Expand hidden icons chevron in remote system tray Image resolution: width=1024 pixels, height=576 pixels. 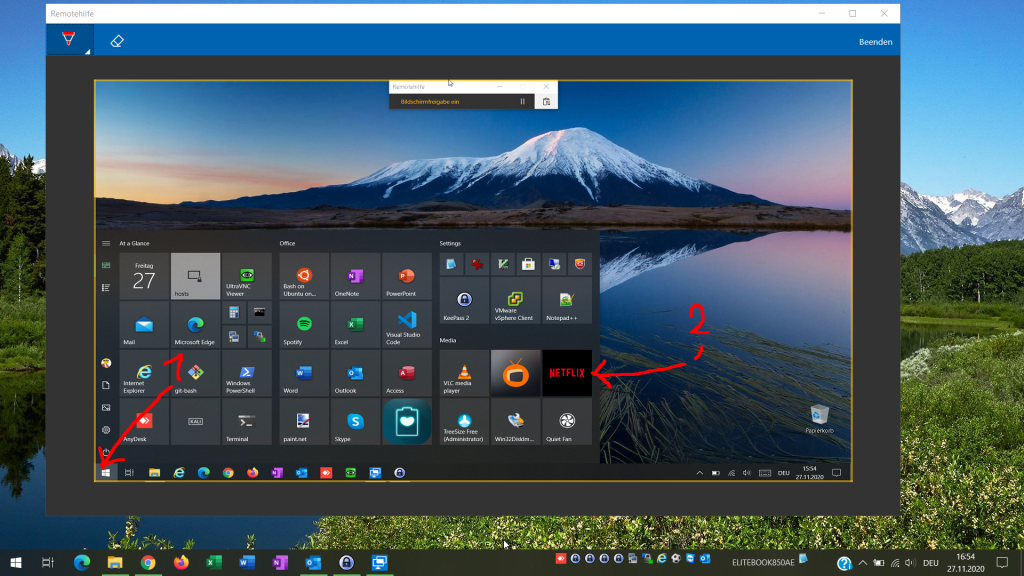(700, 472)
